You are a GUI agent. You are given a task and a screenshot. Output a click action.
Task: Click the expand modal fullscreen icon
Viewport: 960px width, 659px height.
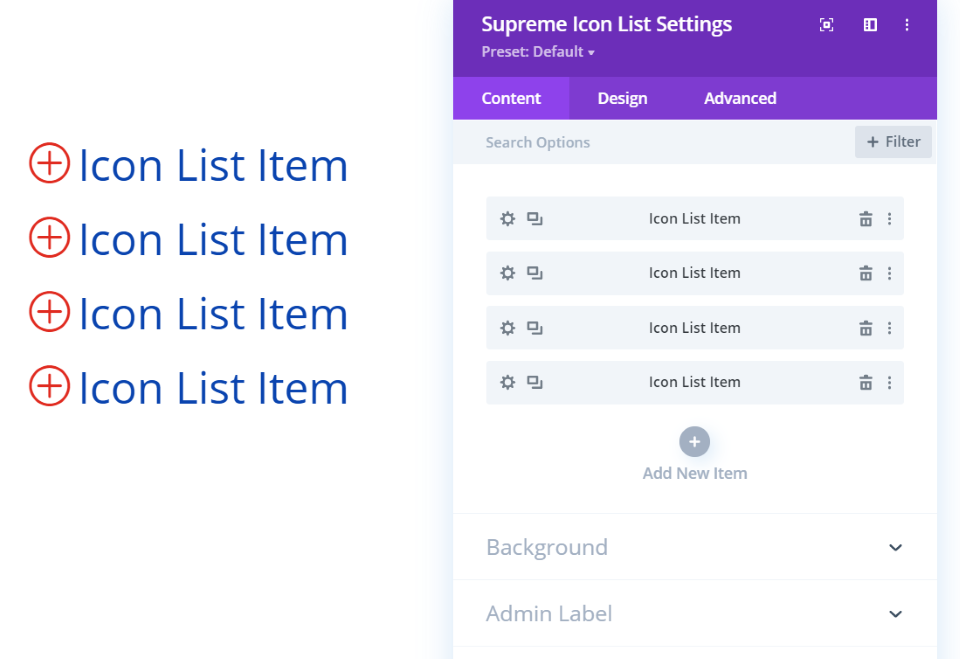(827, 24)
